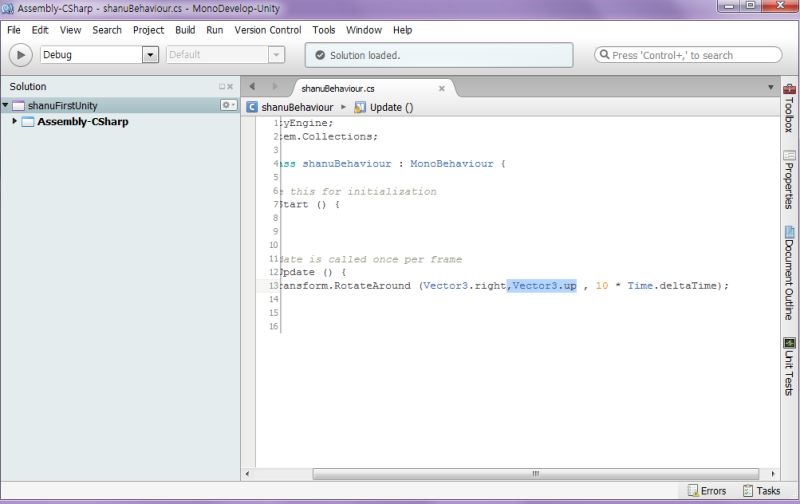
Task: Click 'Time.deltaTime' in line 13
Action: click(672, 286)
